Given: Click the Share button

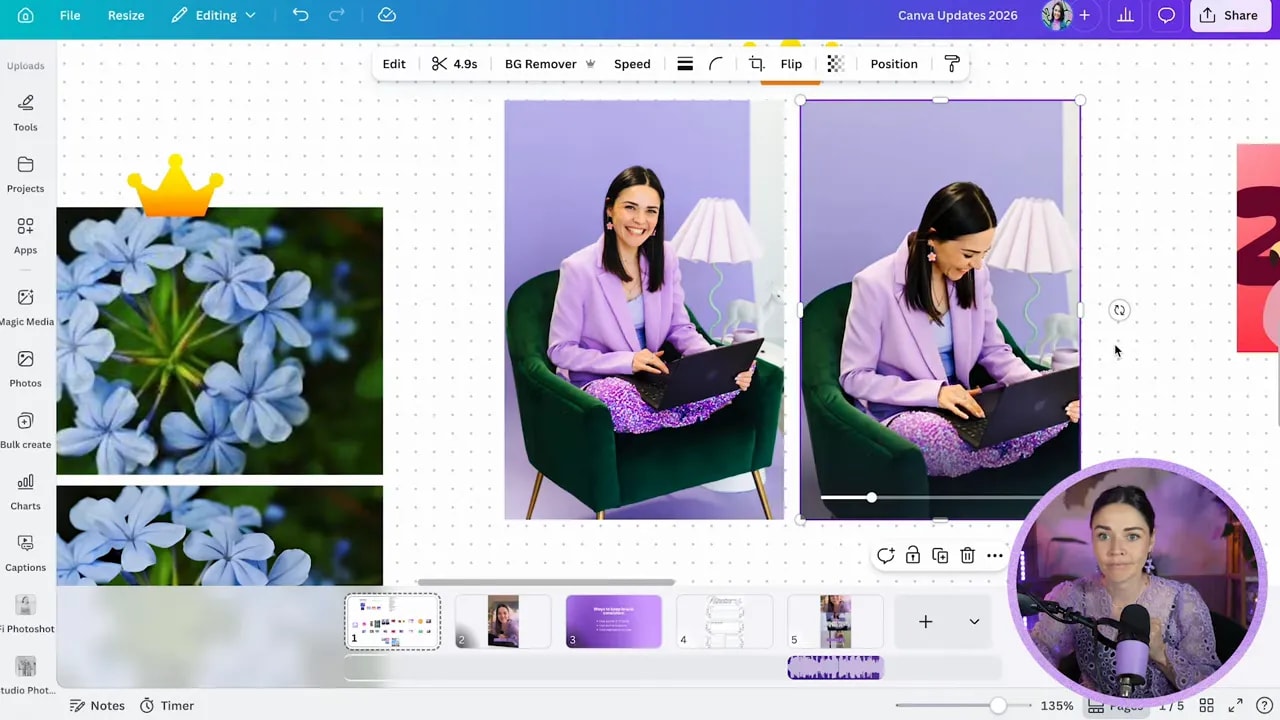Looking at the screenshot, I should coord(1230,15).
